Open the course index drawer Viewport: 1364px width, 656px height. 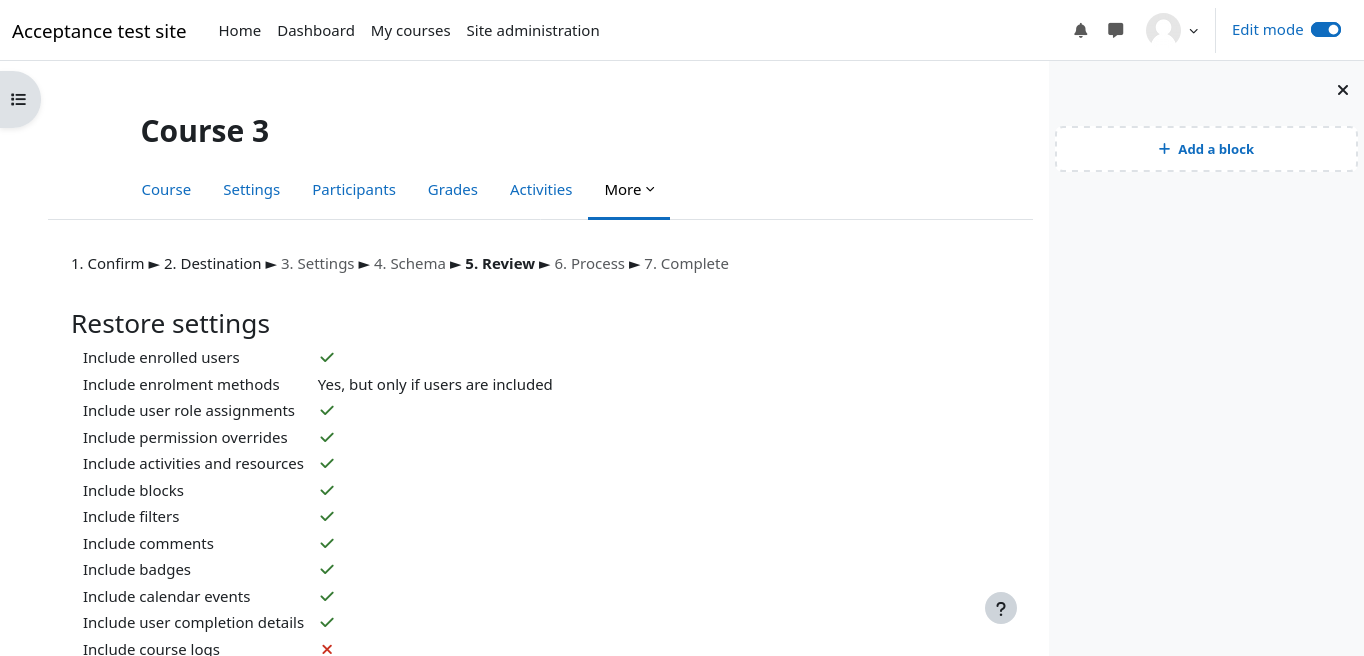pyautogui.click(x=19, y=99)
